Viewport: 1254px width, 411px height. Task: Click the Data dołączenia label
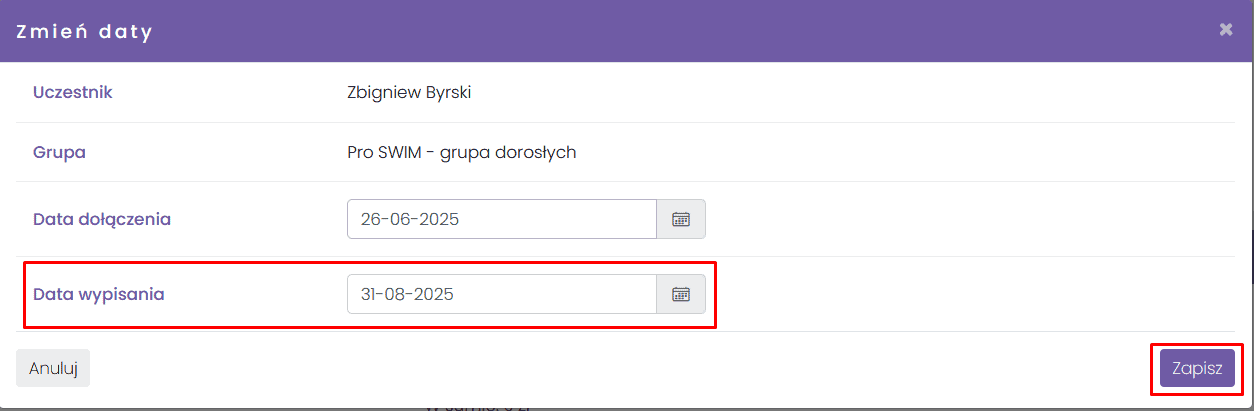coord(102,219)
